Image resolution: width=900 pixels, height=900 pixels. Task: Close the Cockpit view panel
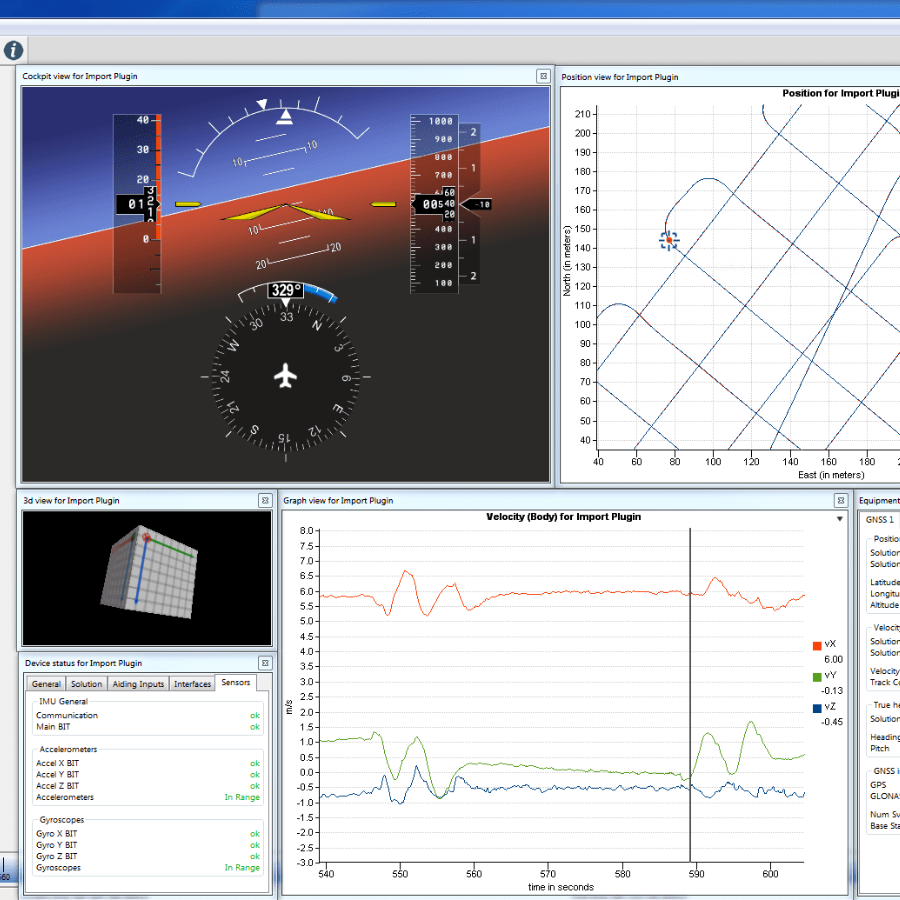click(x=542, y=76)
